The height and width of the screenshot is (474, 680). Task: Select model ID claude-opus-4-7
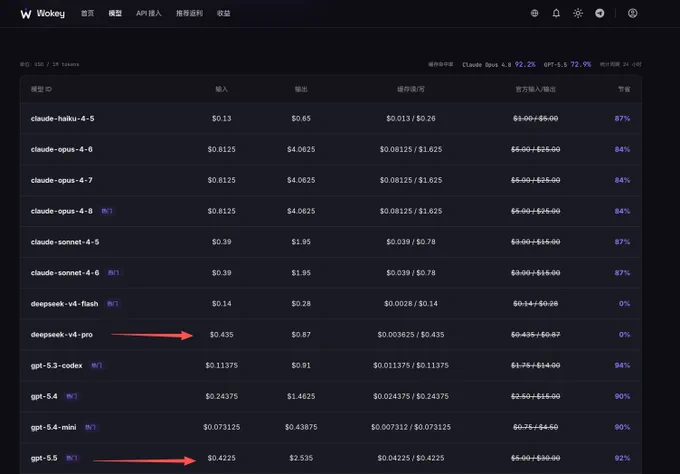(x=62, y=180)
